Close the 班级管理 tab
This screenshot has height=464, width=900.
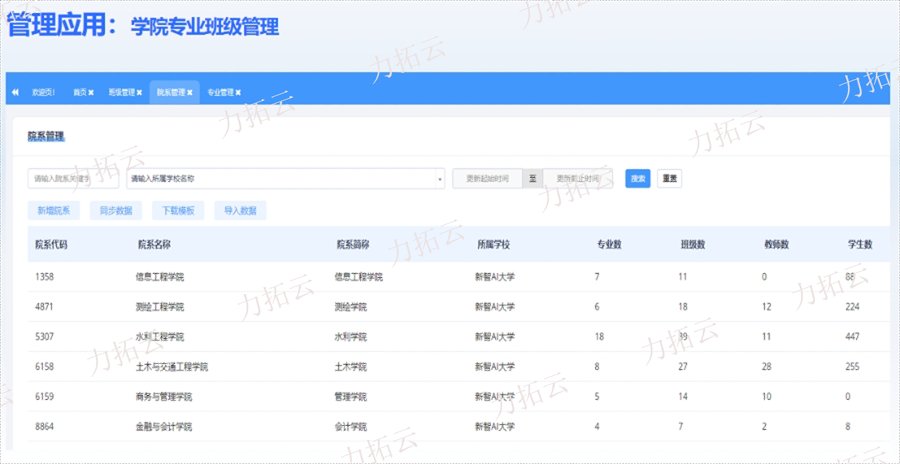[x=139, y=92]
